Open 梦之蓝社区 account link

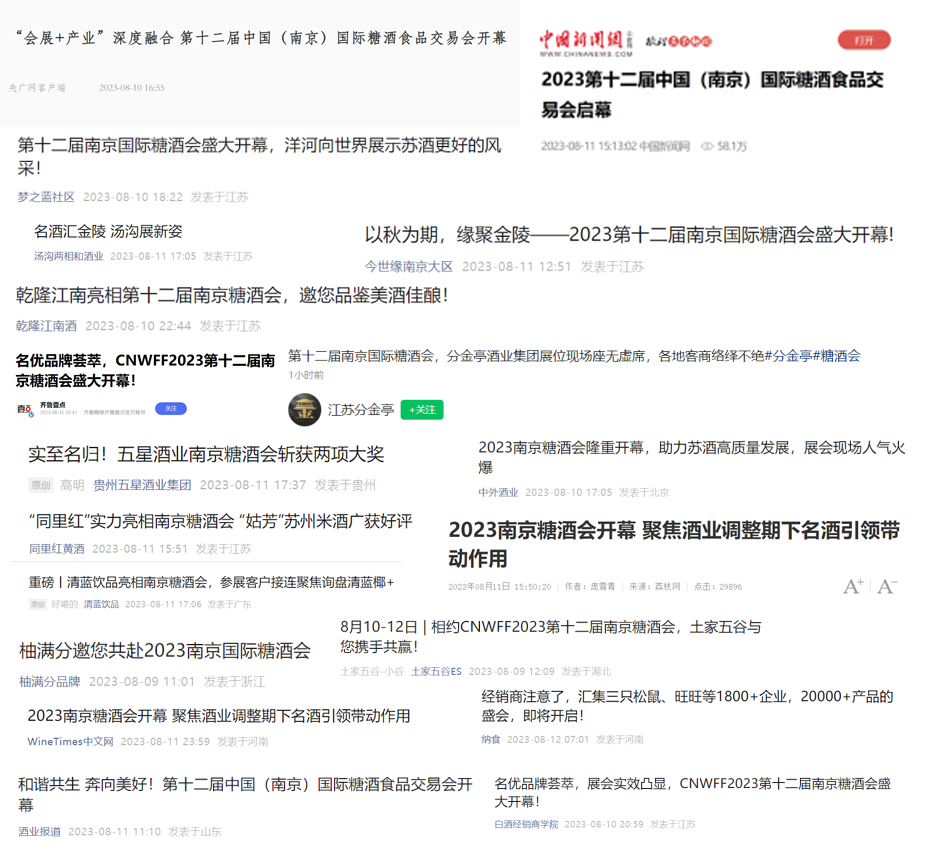[46, 197]
